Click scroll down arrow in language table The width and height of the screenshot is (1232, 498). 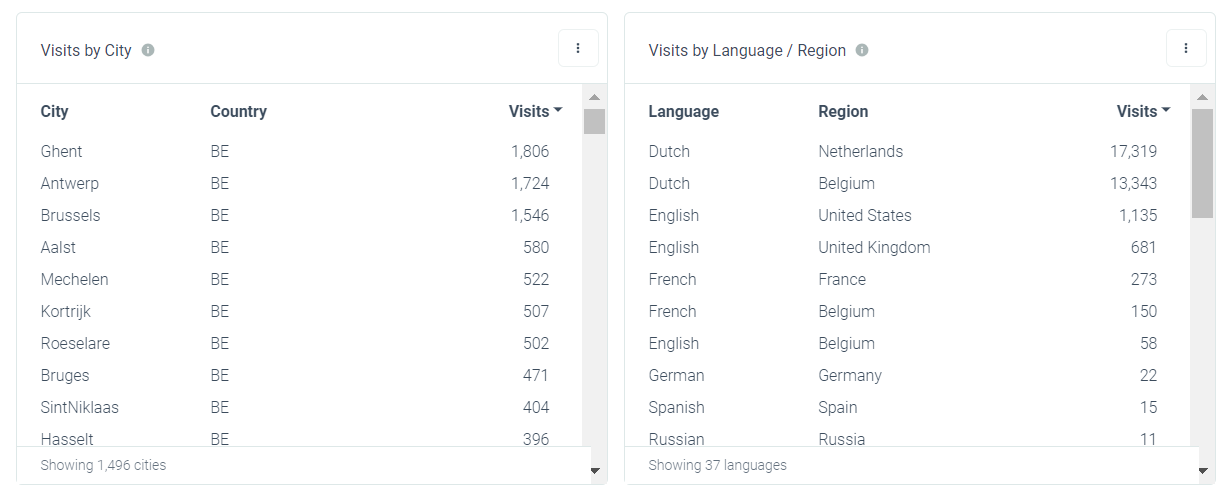tap(1202, 470)
